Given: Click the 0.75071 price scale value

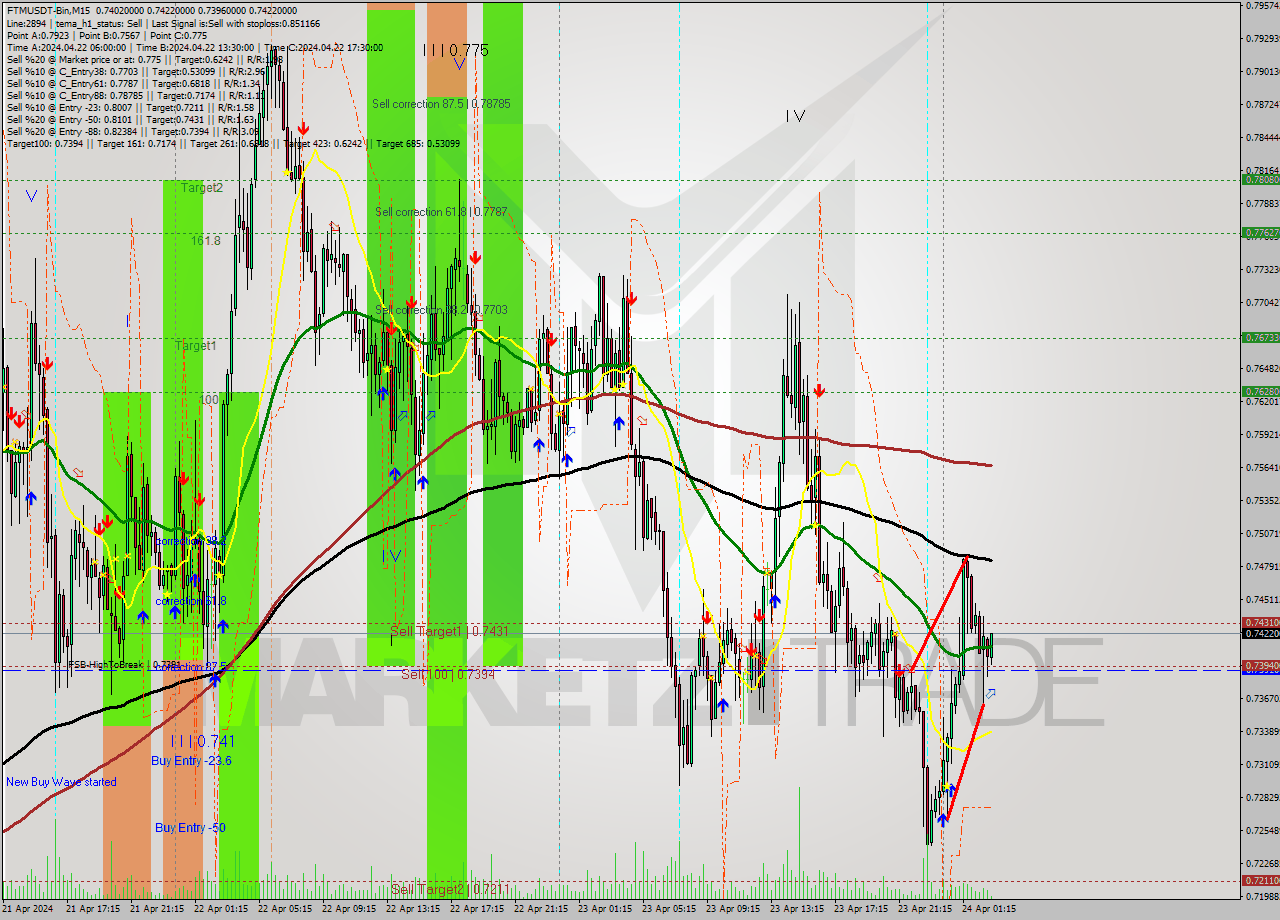Looking at the screenshot, I should (x=1262, y=533).
